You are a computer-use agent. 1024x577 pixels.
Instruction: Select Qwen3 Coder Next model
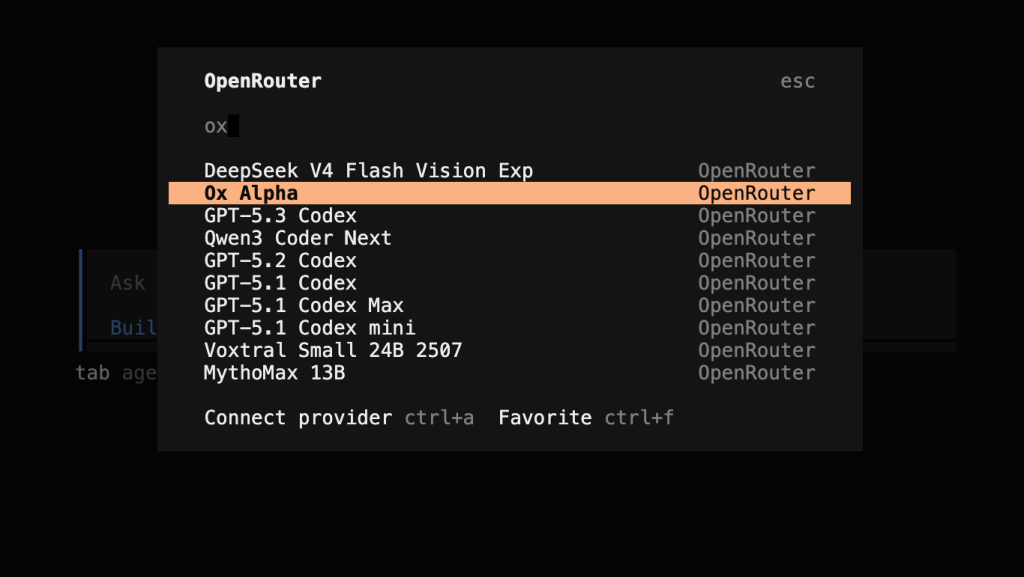[509, 238]
